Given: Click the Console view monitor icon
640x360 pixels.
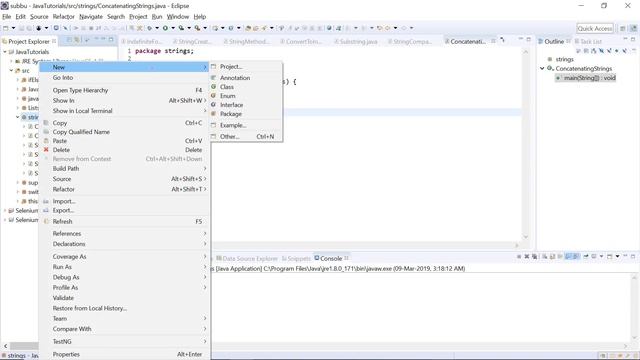Looking at the screenshot, I should (317, 258).
